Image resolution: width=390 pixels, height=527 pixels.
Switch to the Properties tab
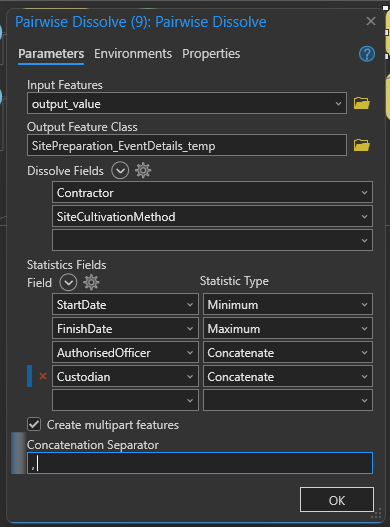pos(211,54)
